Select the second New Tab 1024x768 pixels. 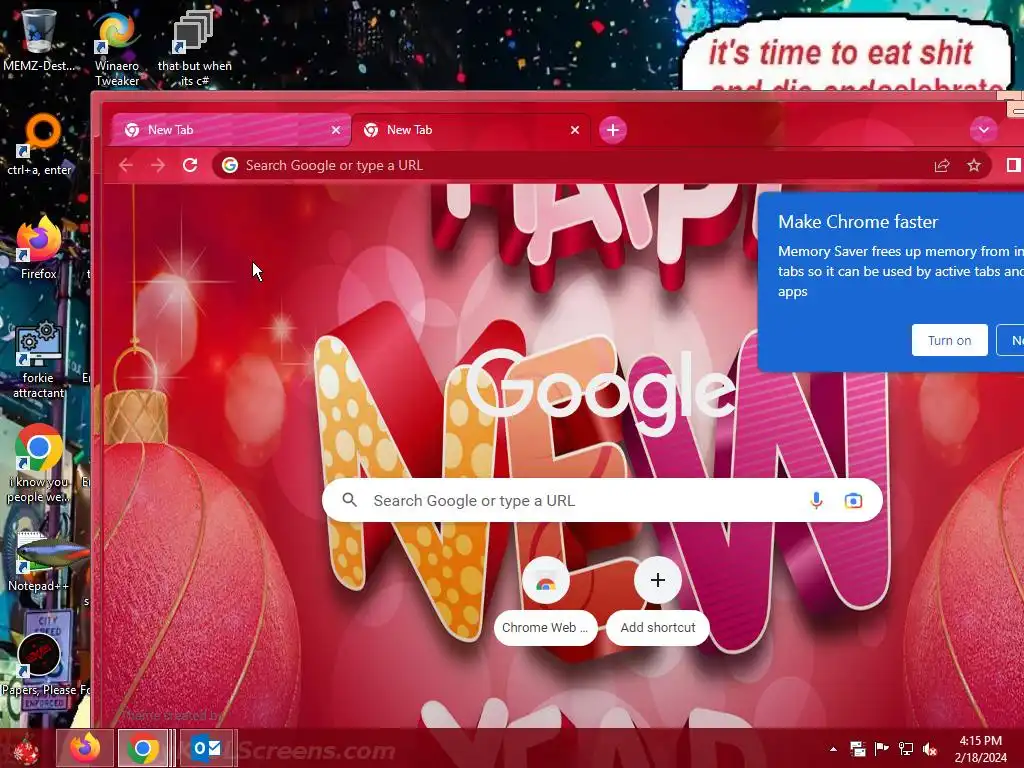470,130
